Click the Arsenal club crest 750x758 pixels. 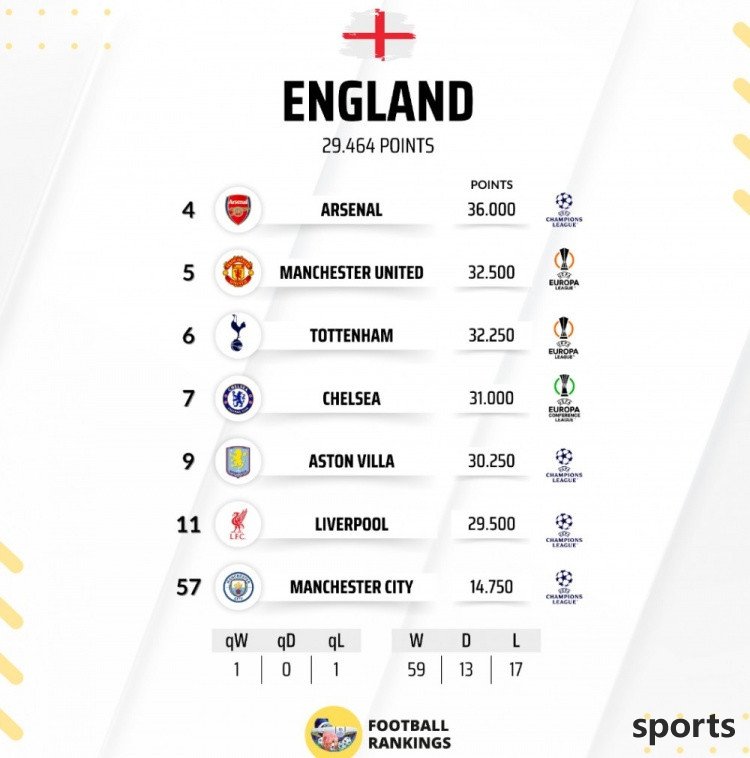238,210
